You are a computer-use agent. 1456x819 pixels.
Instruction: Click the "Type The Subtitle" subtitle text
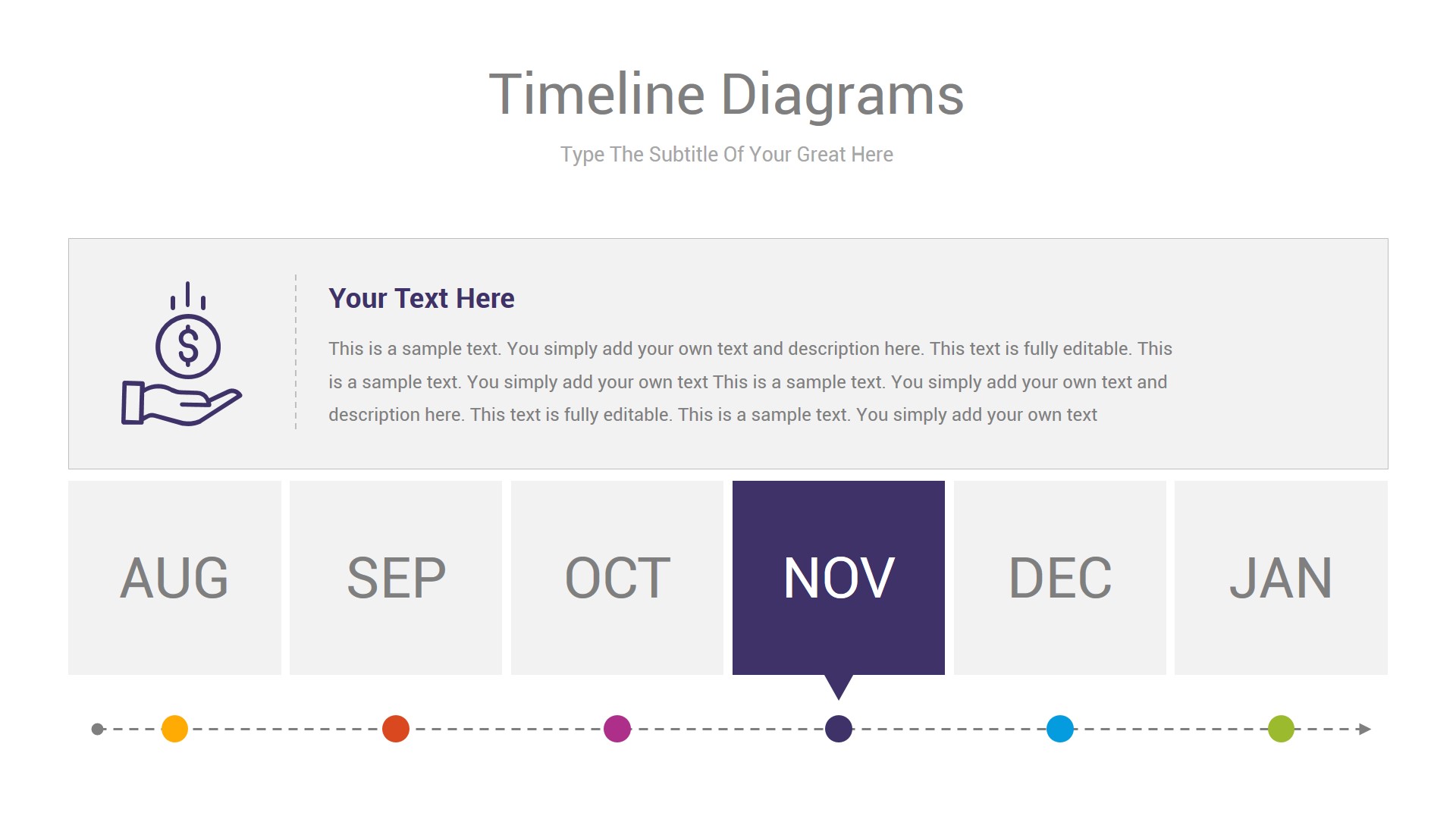(726, 155)
